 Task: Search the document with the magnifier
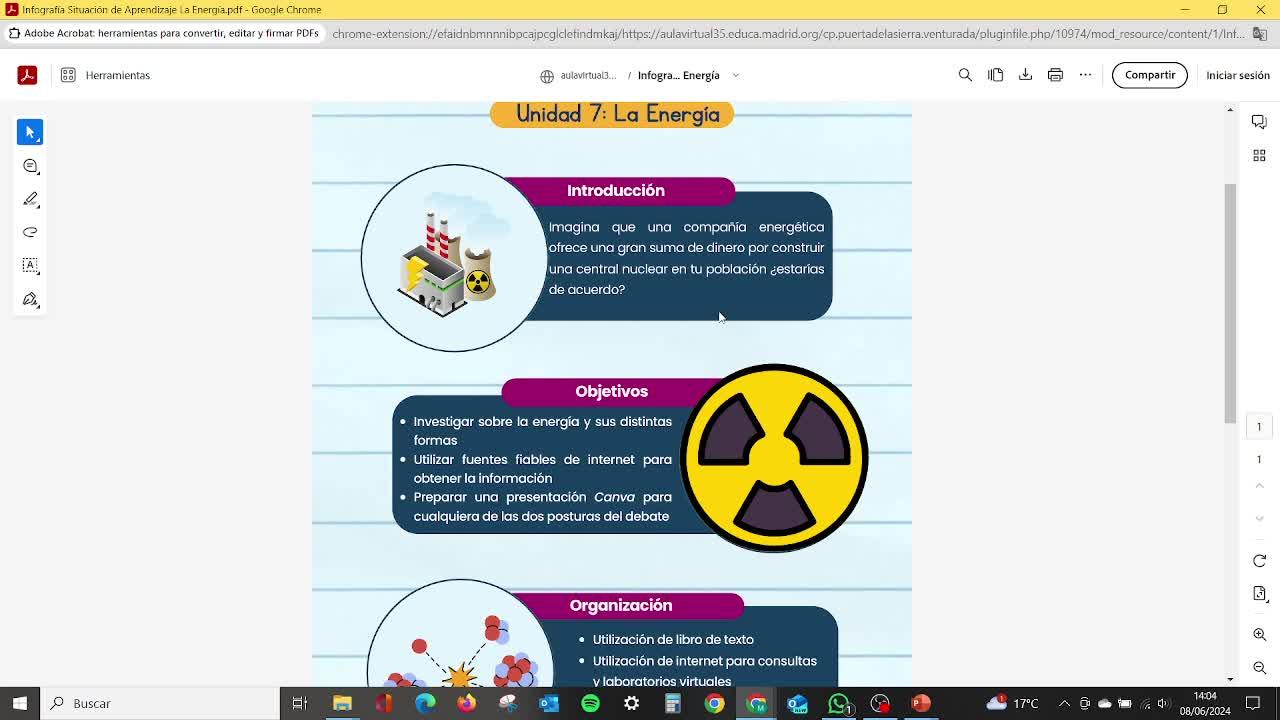pyautogui.click(x=965, y=75)
